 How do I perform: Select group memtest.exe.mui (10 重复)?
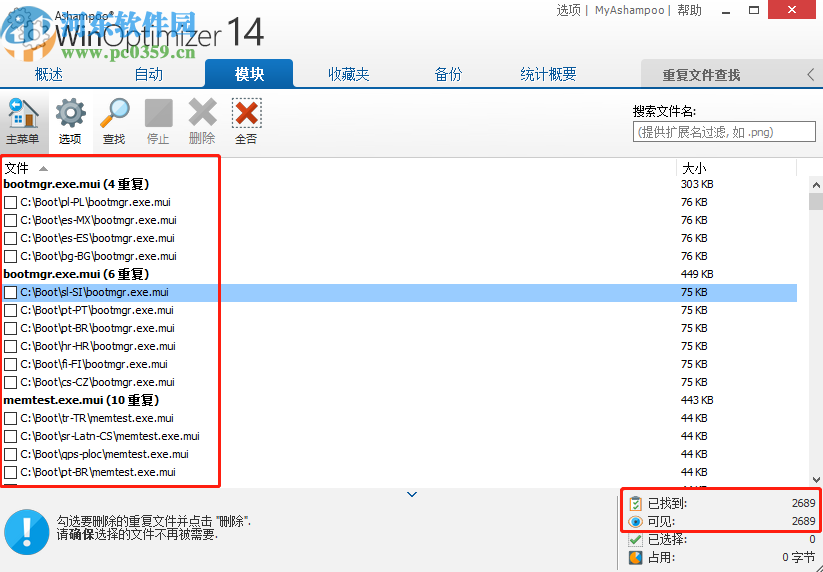tap(81, 400)
